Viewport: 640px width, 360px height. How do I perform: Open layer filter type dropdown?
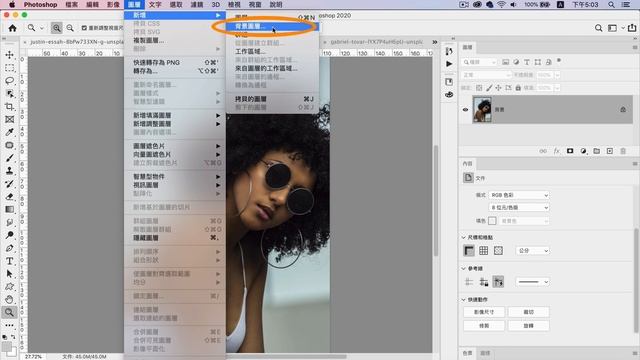(480, 62)
